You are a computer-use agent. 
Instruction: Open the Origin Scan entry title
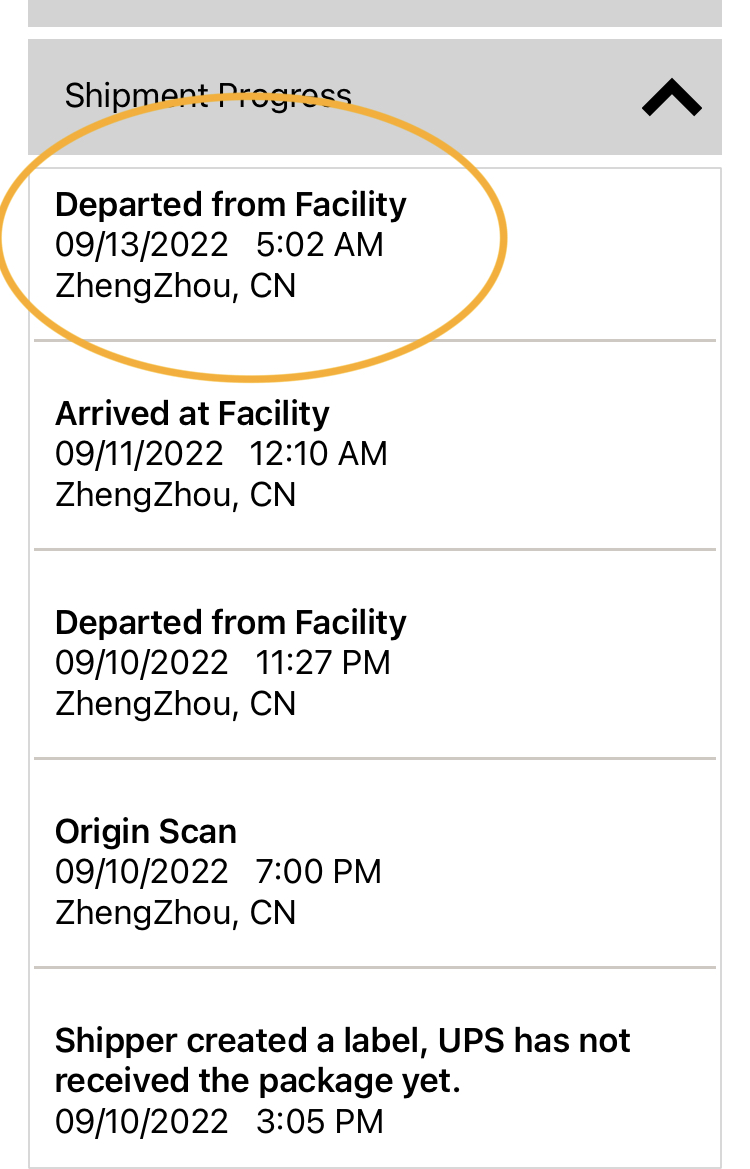pyautogui.click(x=146, y=832)
